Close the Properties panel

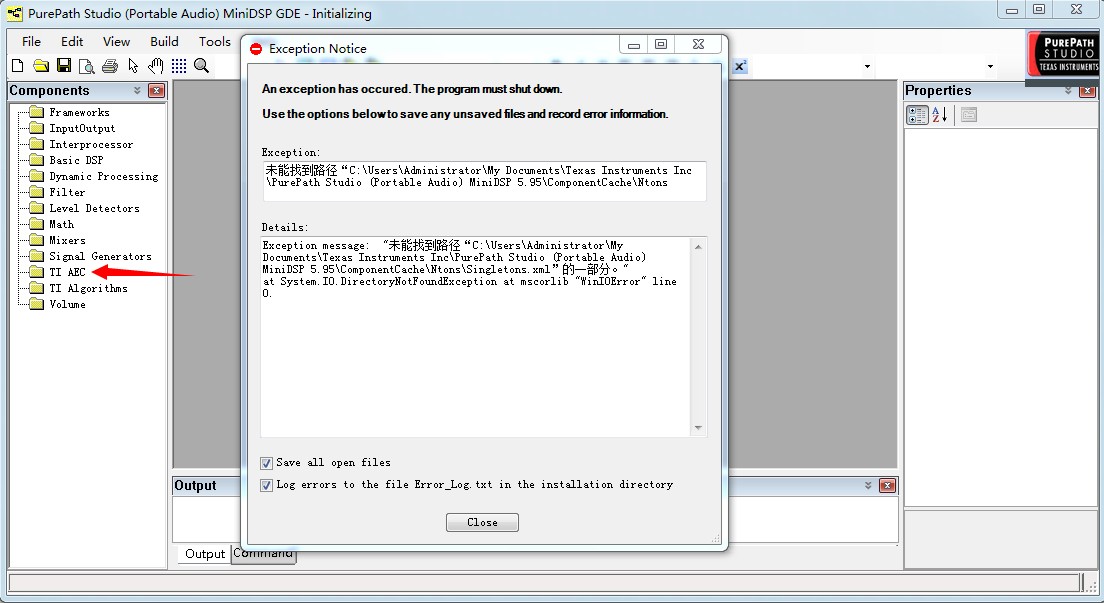[1088, 91]
